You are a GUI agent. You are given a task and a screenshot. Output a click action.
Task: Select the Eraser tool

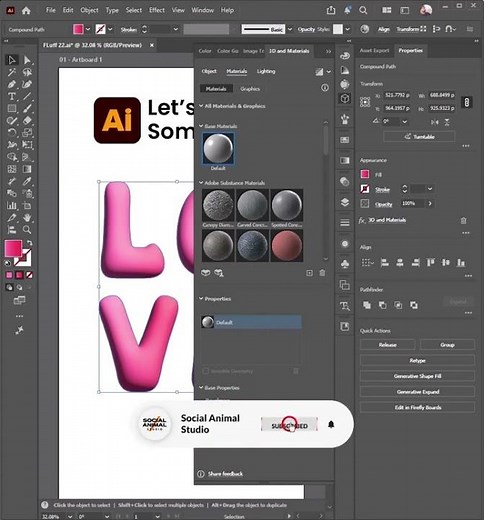[27, 120]
